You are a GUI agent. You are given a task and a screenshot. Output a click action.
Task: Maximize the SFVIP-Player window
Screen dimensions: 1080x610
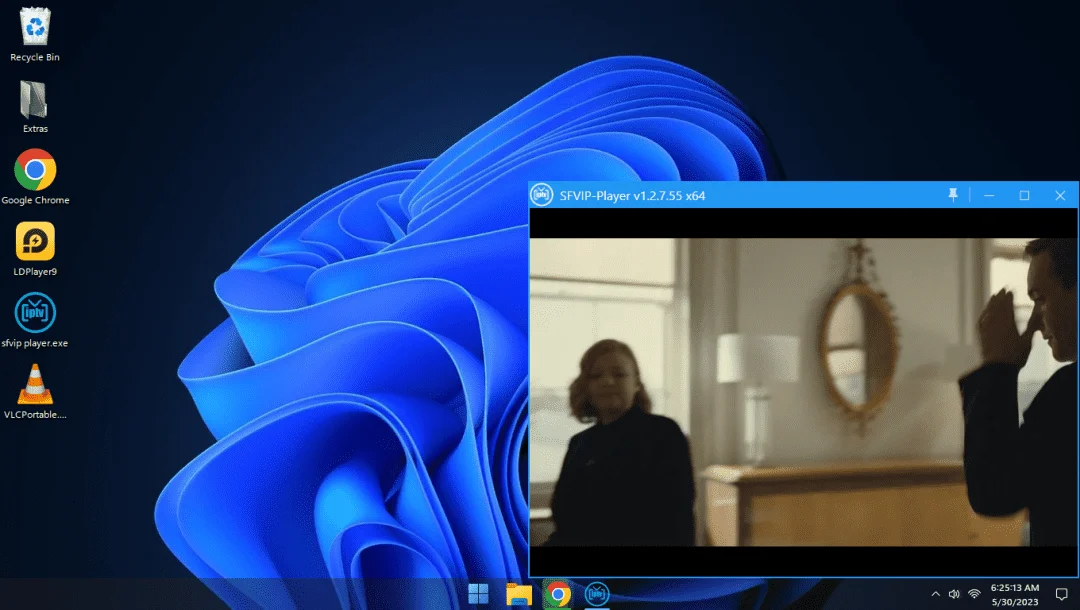1024,196
